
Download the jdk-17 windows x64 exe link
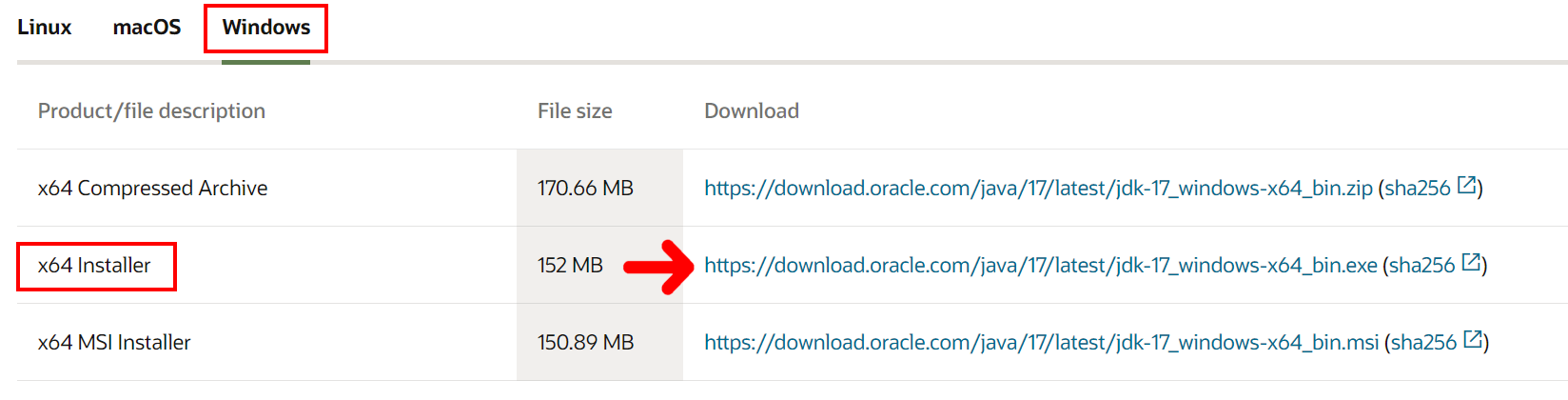[x=1041, y=265]
